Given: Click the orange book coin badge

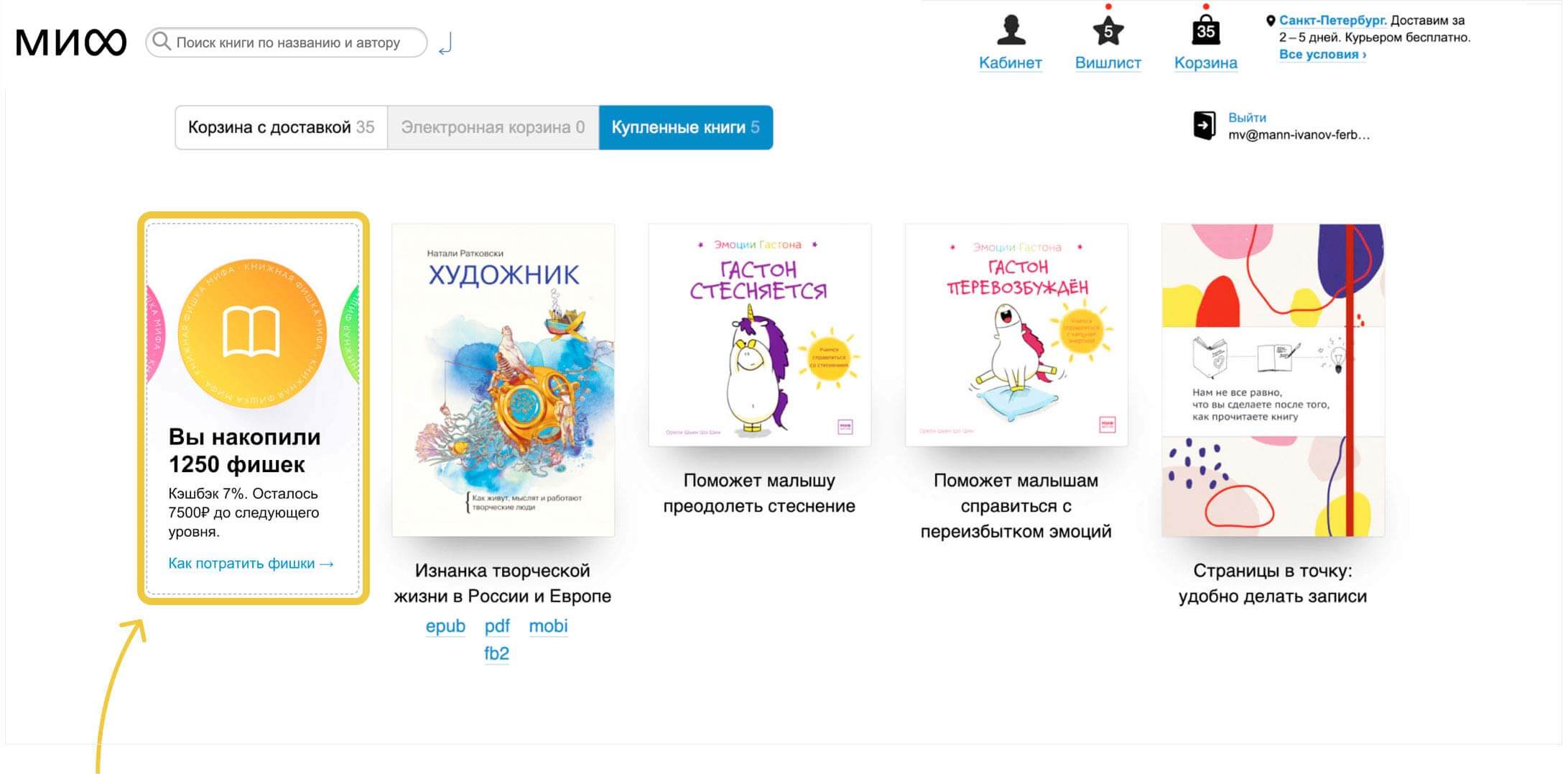Looking at the screenshot, I should (x=252, y=333).
